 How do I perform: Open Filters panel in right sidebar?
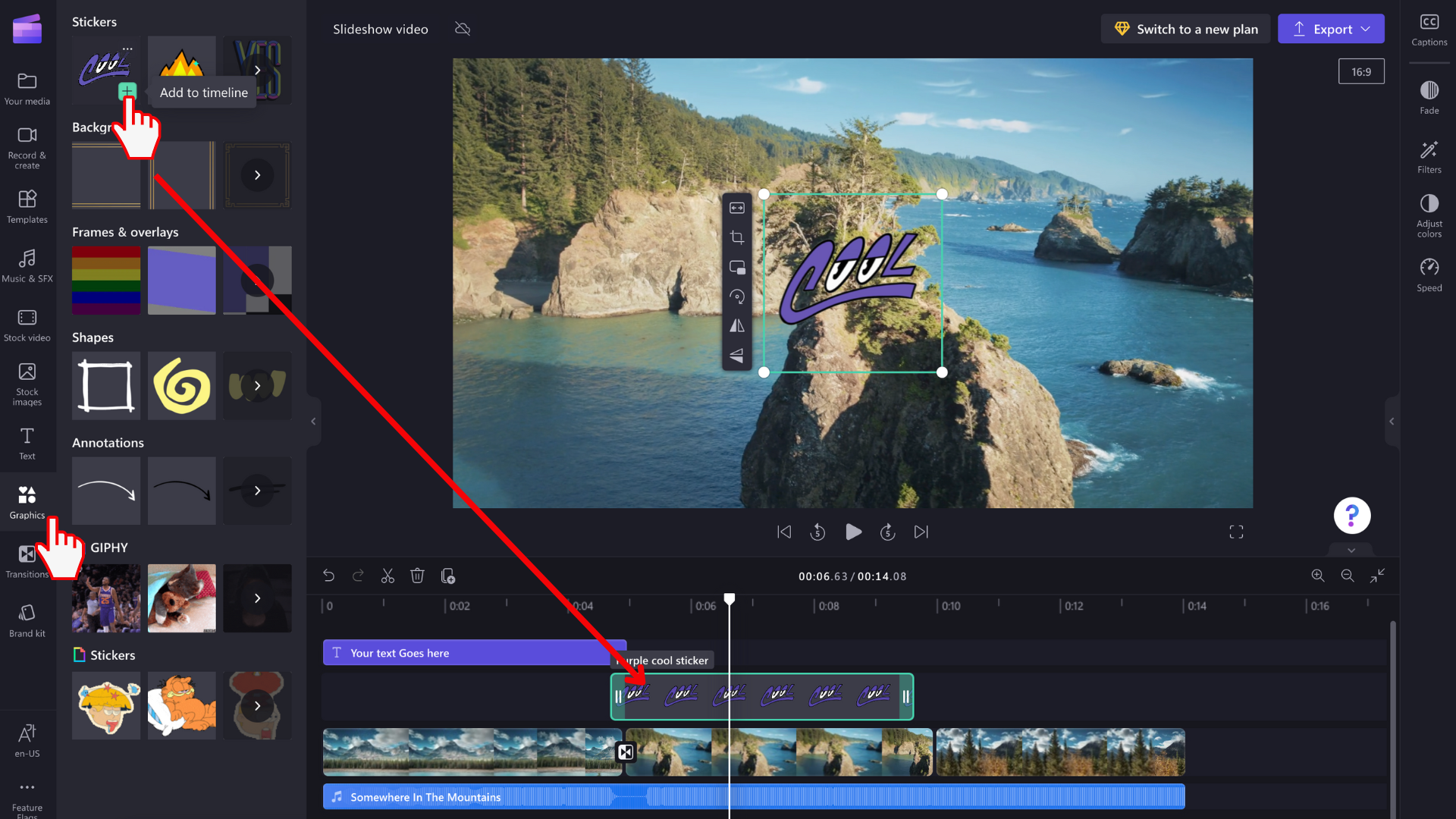point(1429,156)
